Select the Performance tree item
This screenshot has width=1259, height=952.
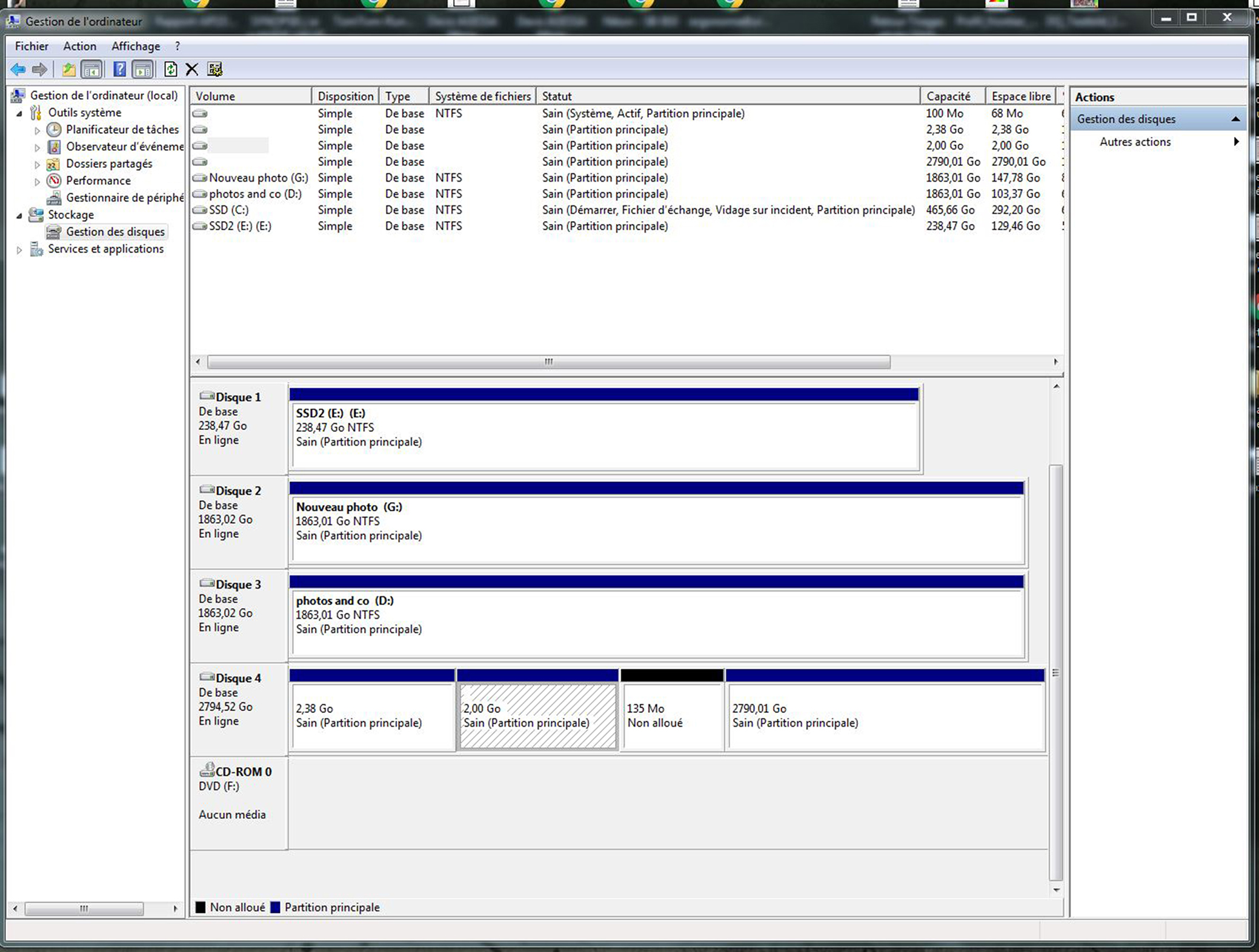(x=98, y=180)
